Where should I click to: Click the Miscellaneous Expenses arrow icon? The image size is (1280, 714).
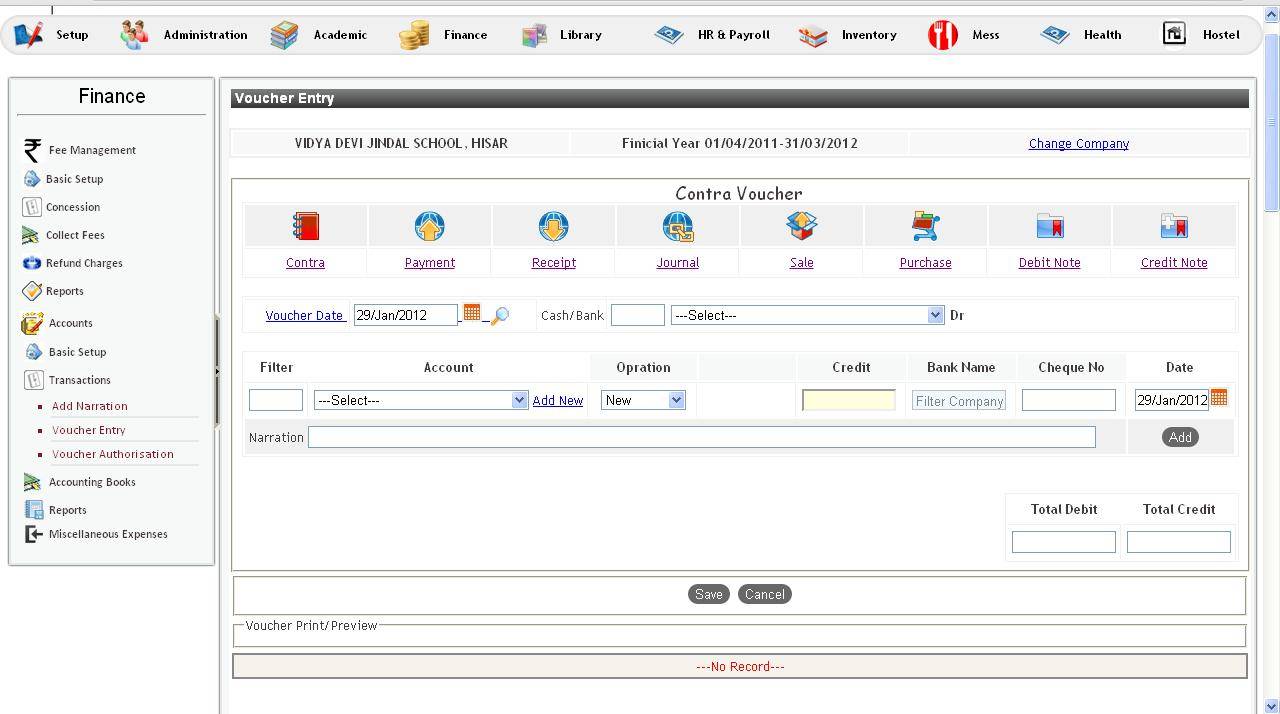point(33,534)
